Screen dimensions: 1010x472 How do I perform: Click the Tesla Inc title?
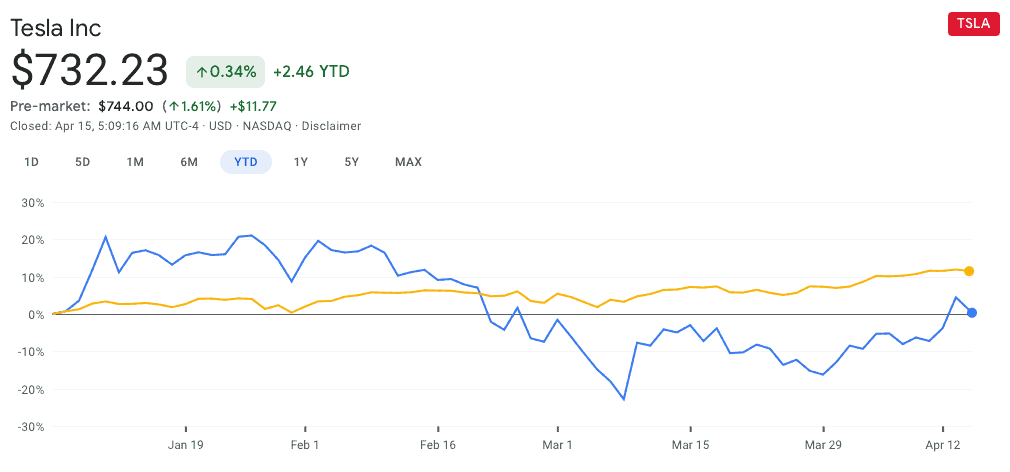pos(55,28)
